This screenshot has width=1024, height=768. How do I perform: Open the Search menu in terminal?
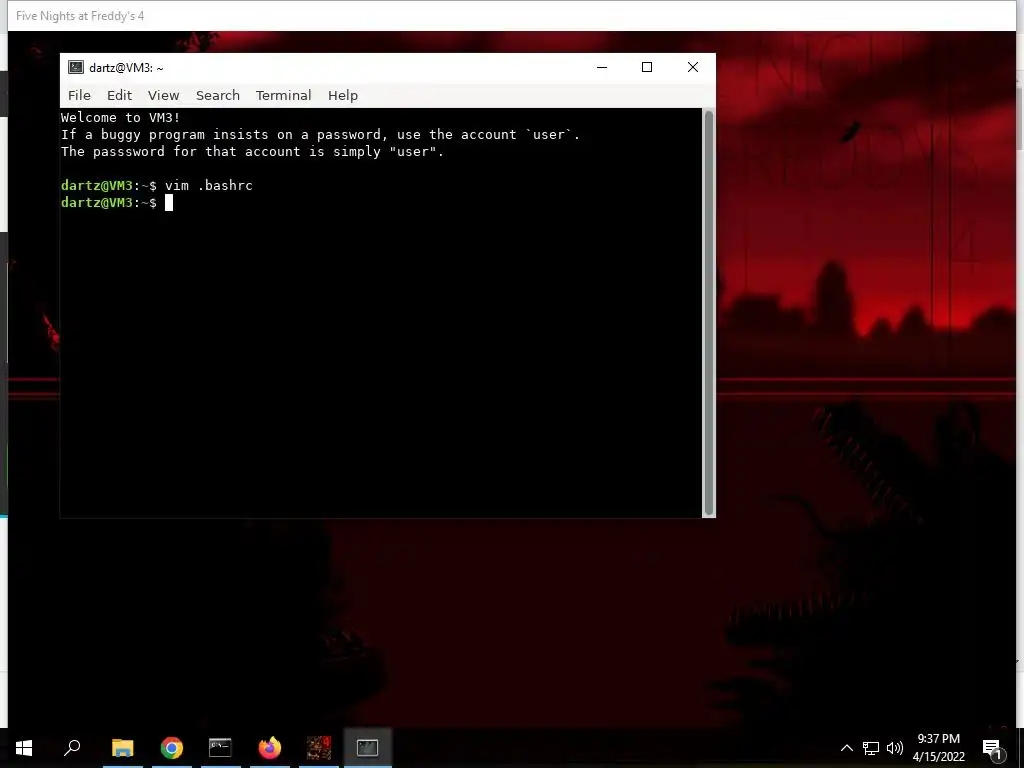click(217, 95)
